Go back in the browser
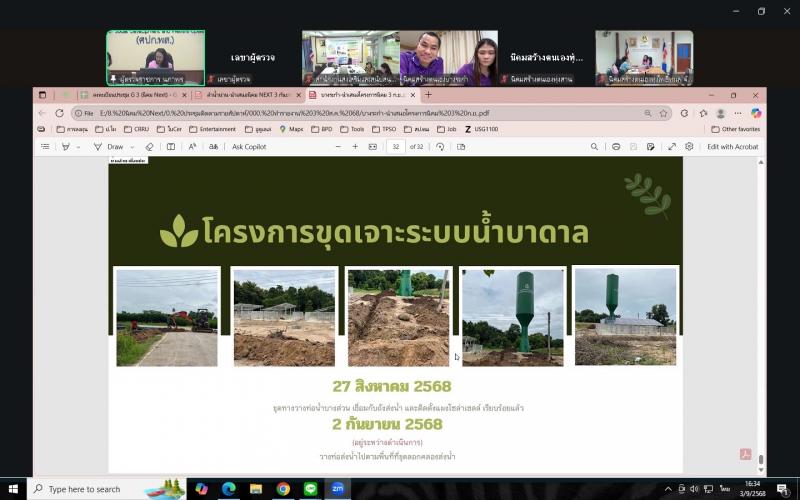 click(x=43, y=113)
